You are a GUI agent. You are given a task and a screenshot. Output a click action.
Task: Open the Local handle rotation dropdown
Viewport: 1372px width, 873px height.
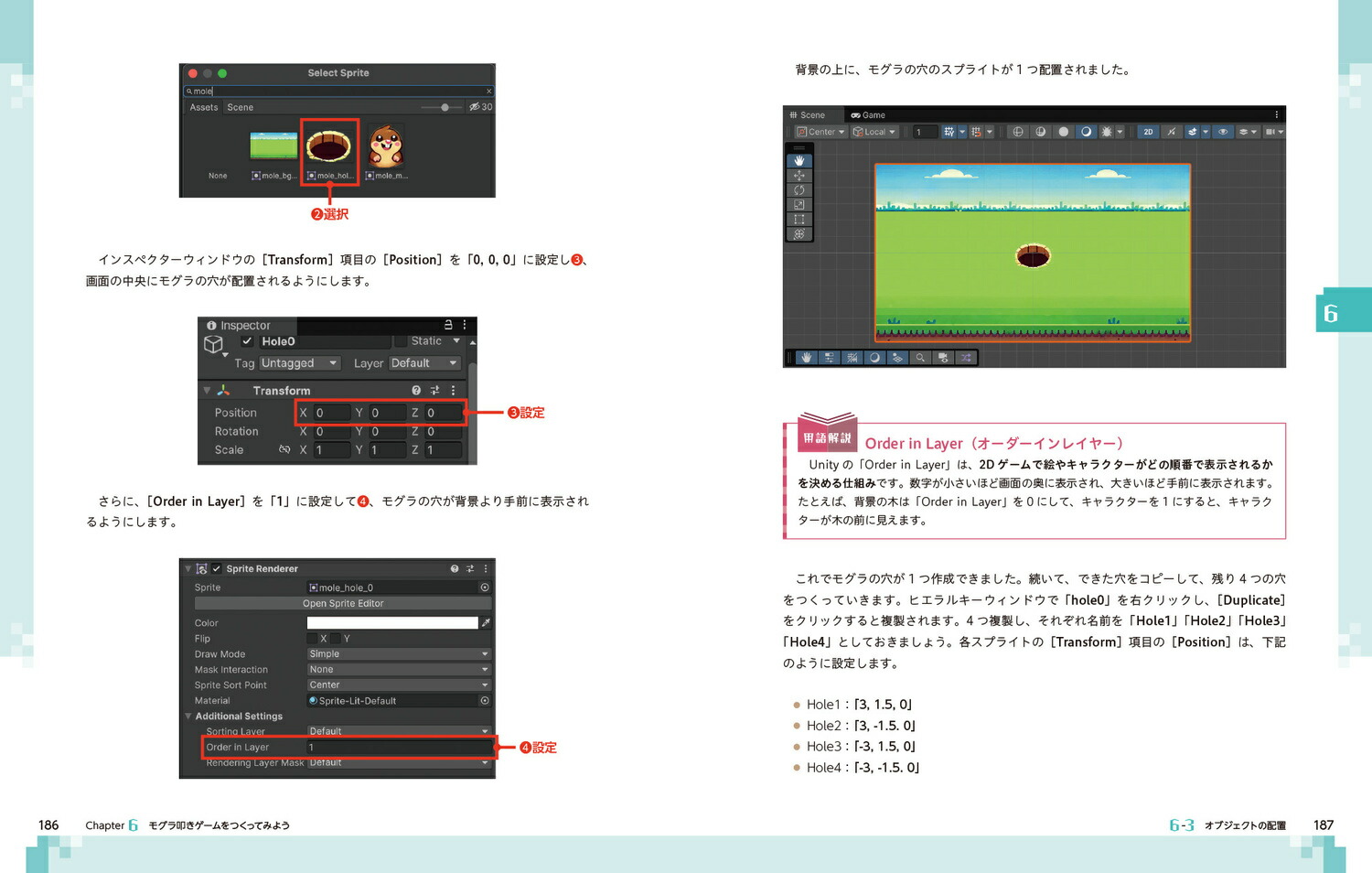point(874,132)
